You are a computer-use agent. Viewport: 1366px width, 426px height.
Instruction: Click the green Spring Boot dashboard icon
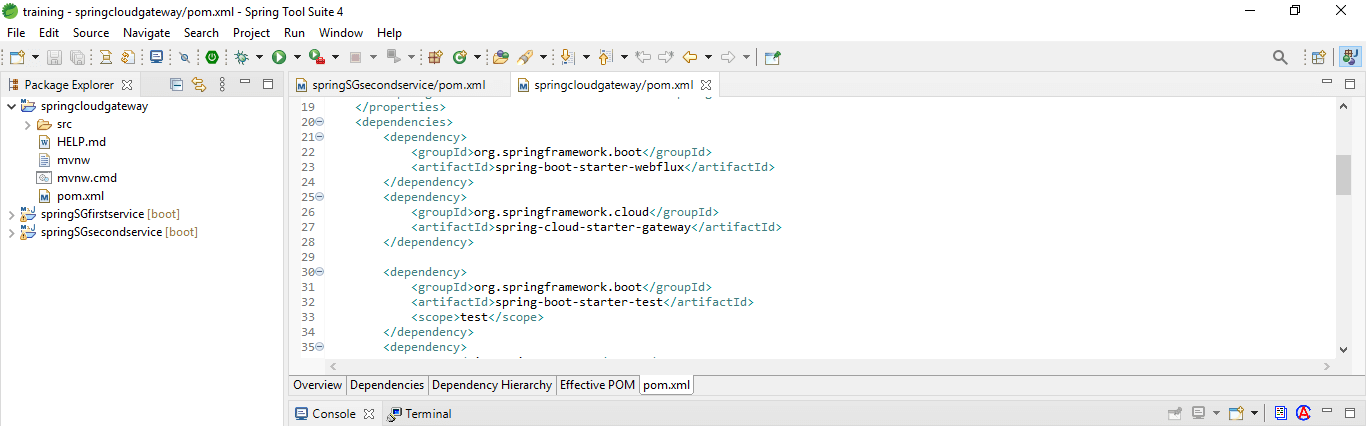[212, 57]
